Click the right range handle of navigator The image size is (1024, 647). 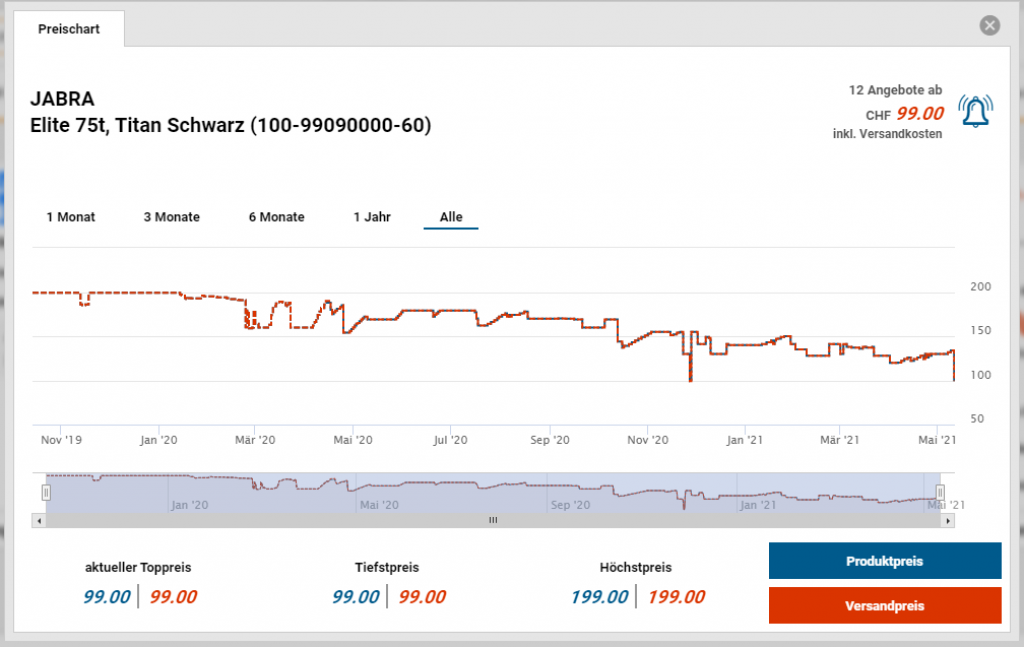tap(940, 492)
